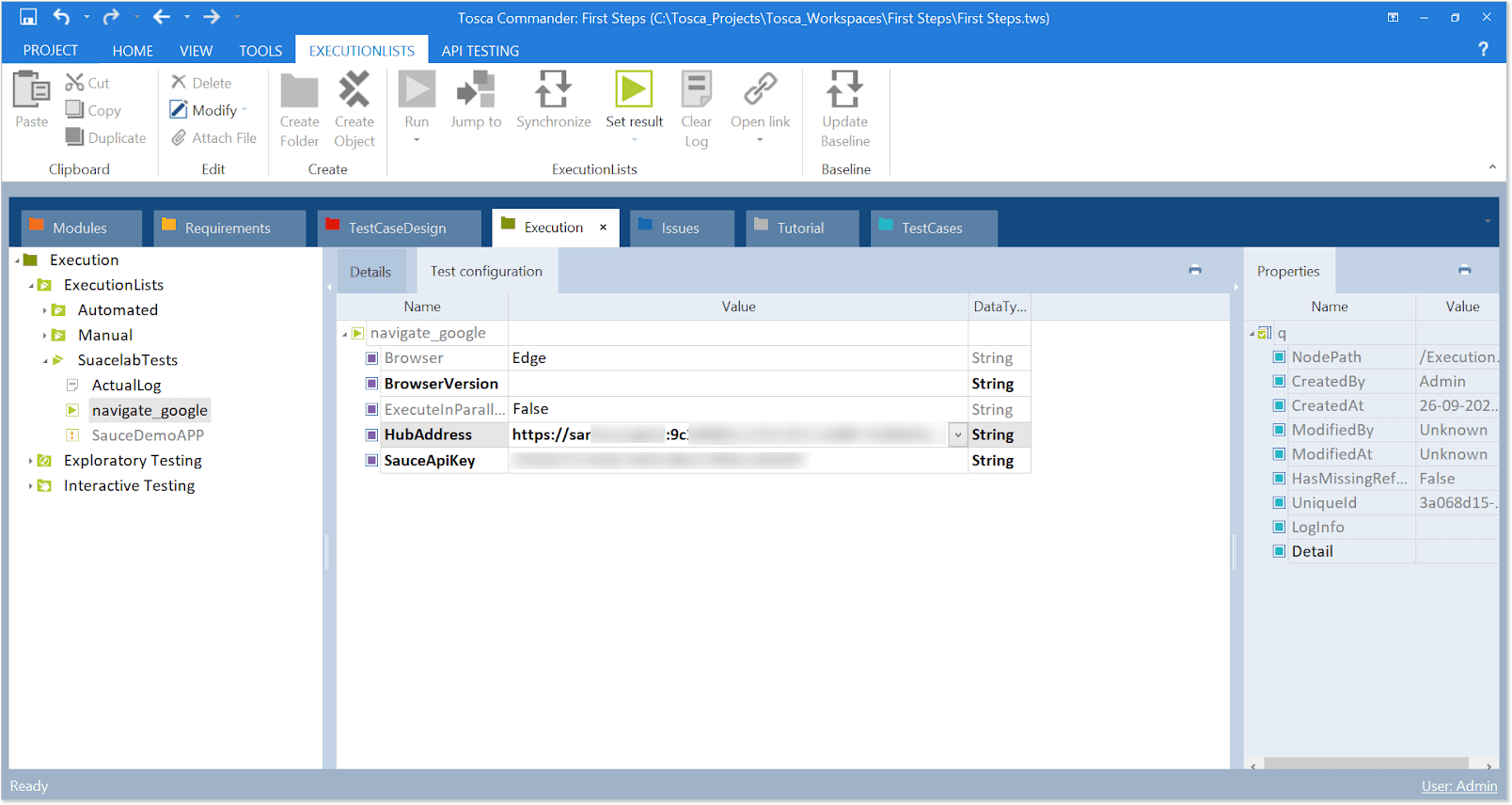This screenshot has height=805, width=1512.
Task: Click the Jump to icon
Action: click(476, 90)
